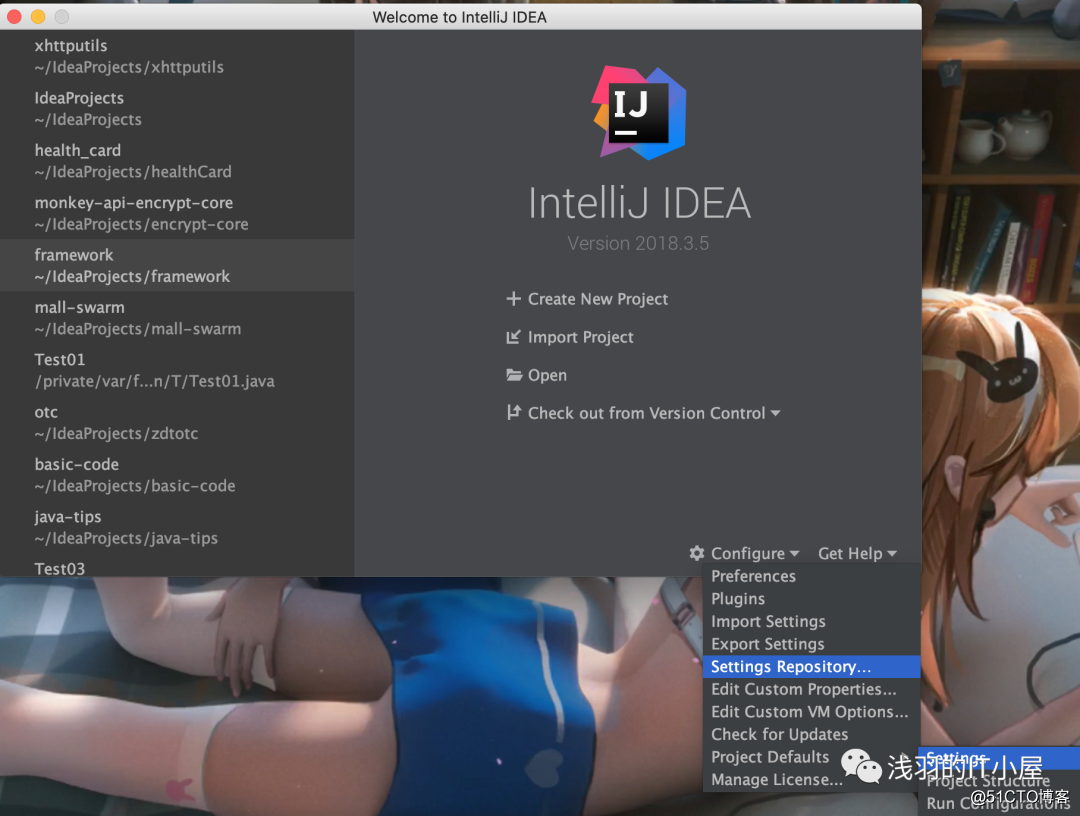1080x816 pixels.
Task: Select Plugins in the Configure menu
Action: (738, 598)
